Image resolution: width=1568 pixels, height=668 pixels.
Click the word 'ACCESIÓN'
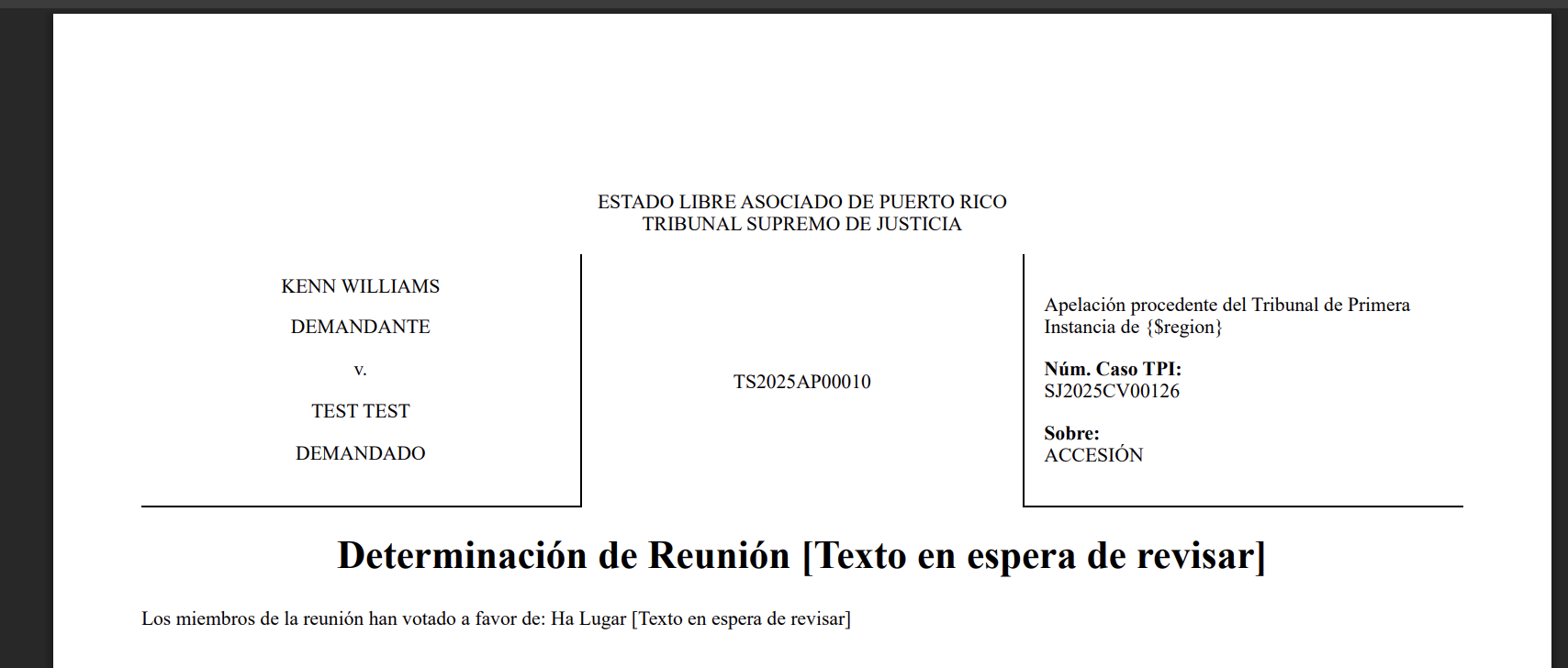pos(1092,455)
